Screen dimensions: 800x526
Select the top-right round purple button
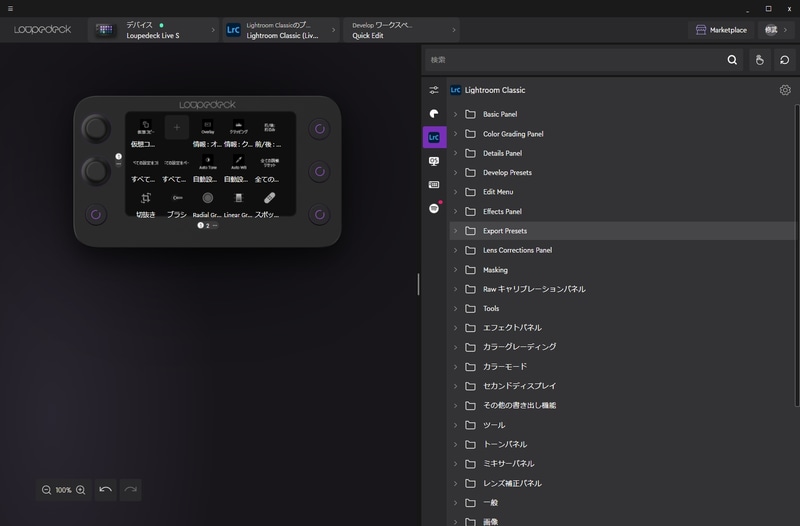[x=319, y=129]
